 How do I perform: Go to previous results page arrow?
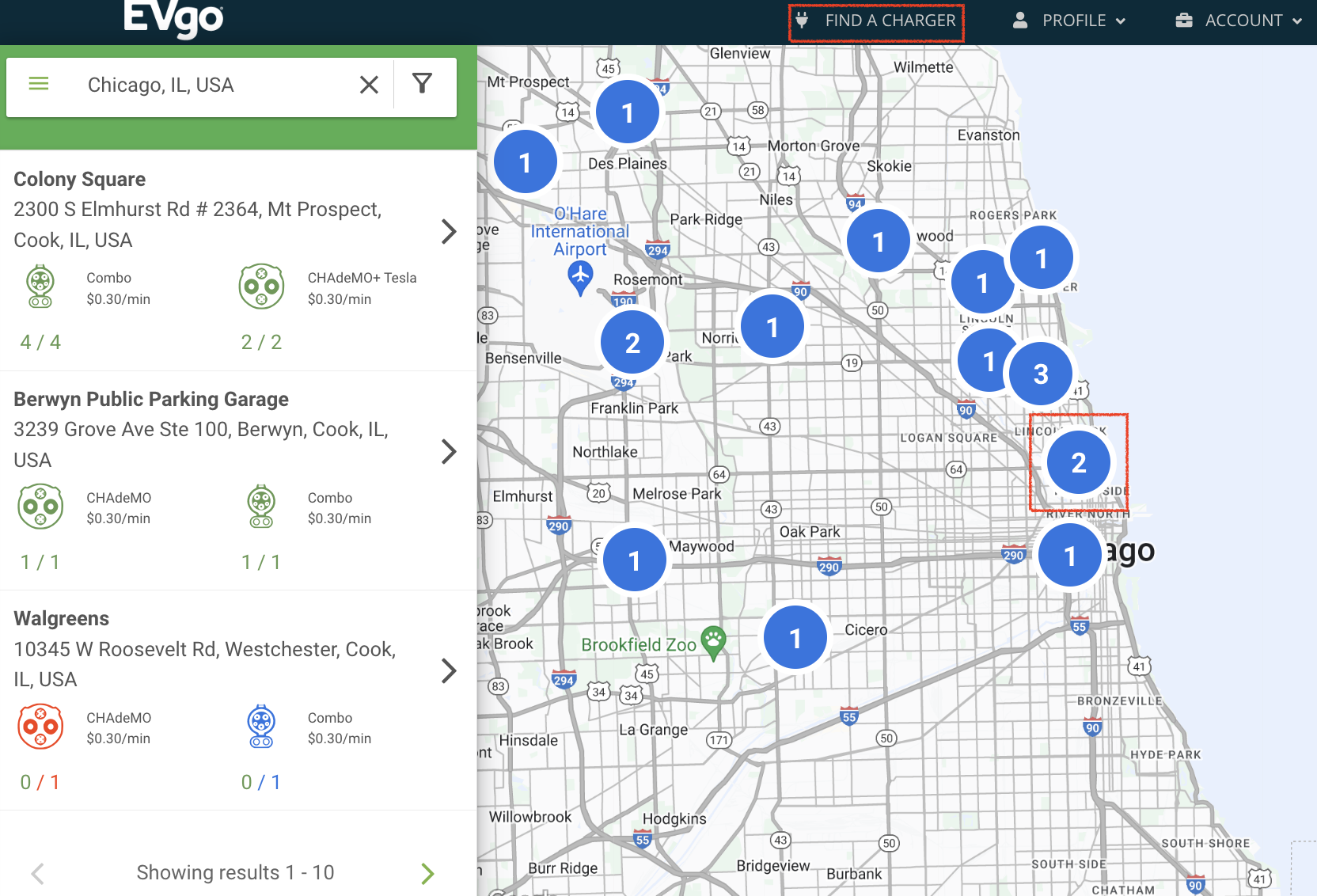point(37,874)
